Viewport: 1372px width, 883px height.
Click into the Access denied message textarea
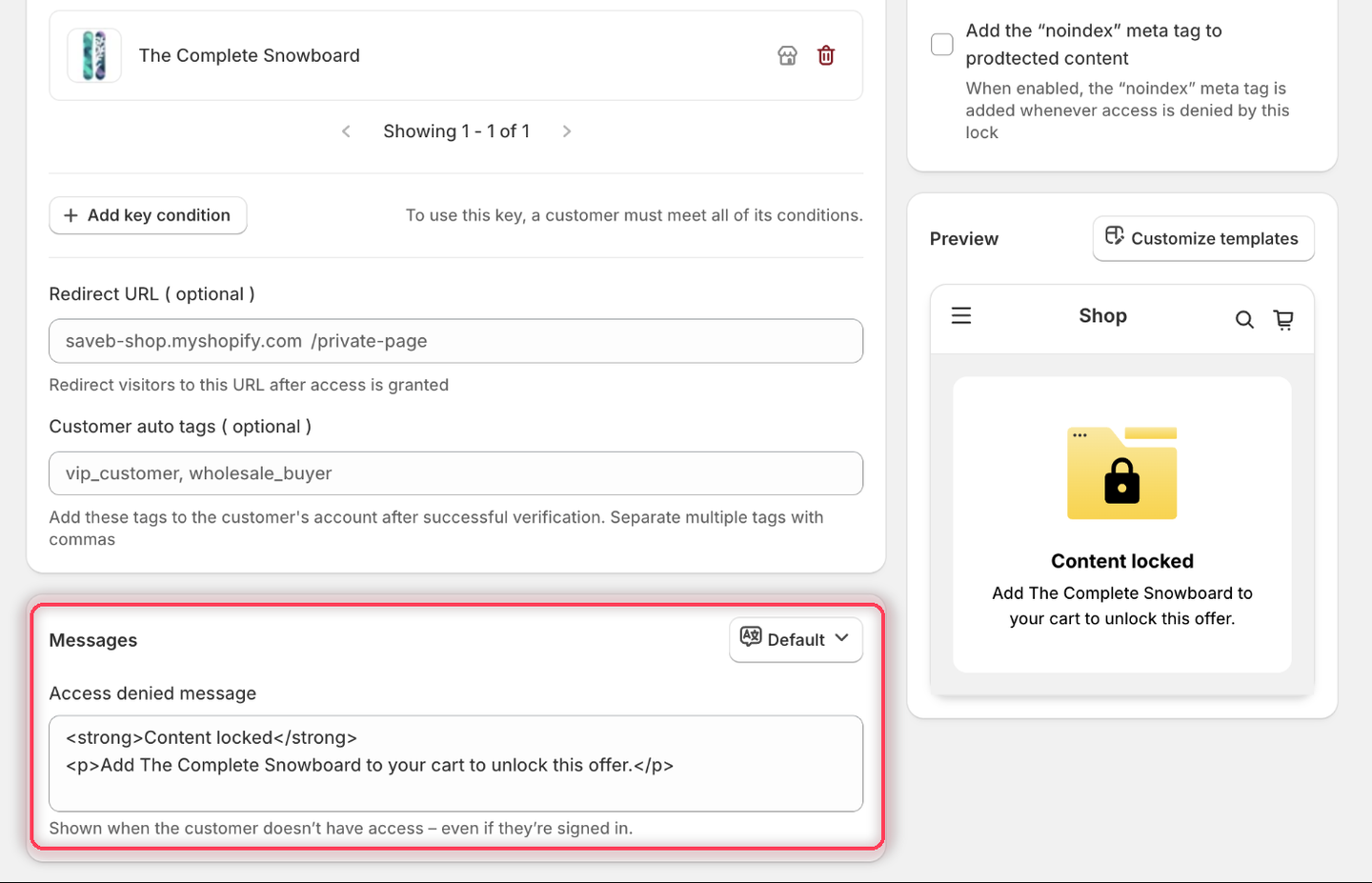(x=455, y=764)
